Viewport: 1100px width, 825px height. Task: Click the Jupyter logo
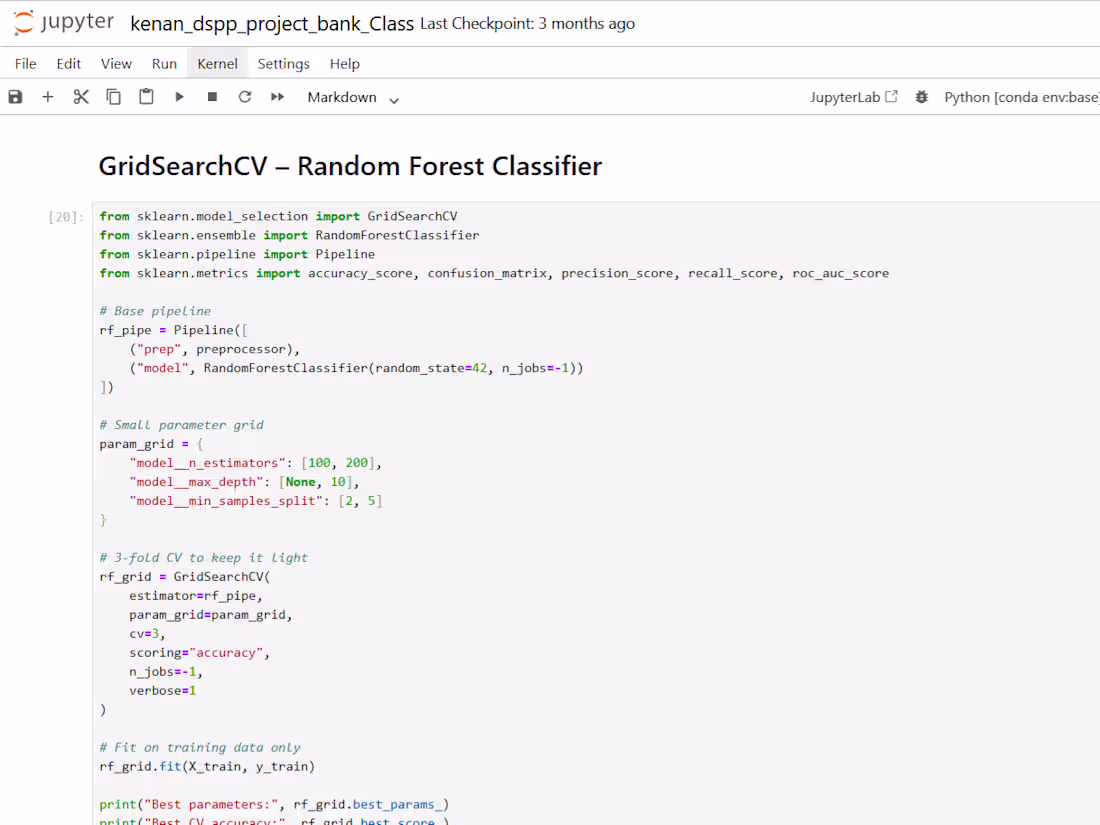(63, 22)
